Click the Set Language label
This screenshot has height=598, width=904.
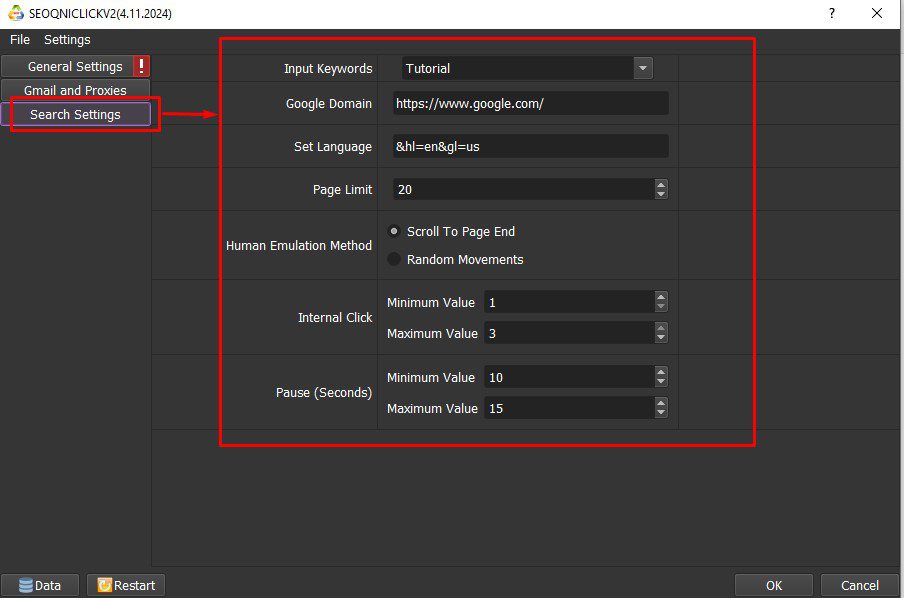333,146
